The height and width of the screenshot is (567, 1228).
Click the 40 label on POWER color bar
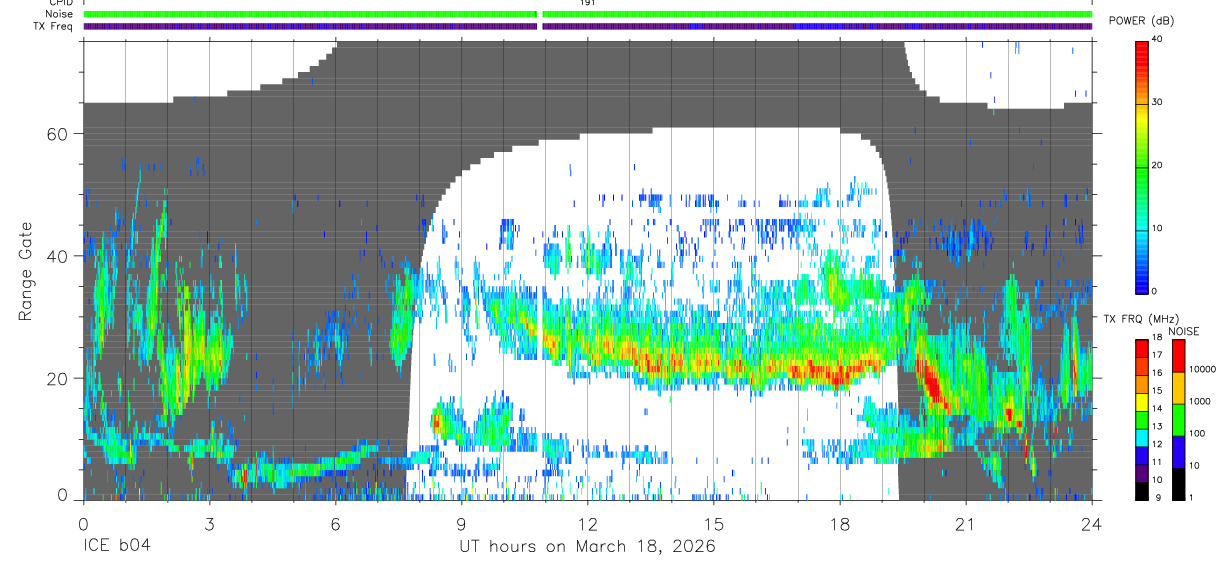tap(1157, 38)
